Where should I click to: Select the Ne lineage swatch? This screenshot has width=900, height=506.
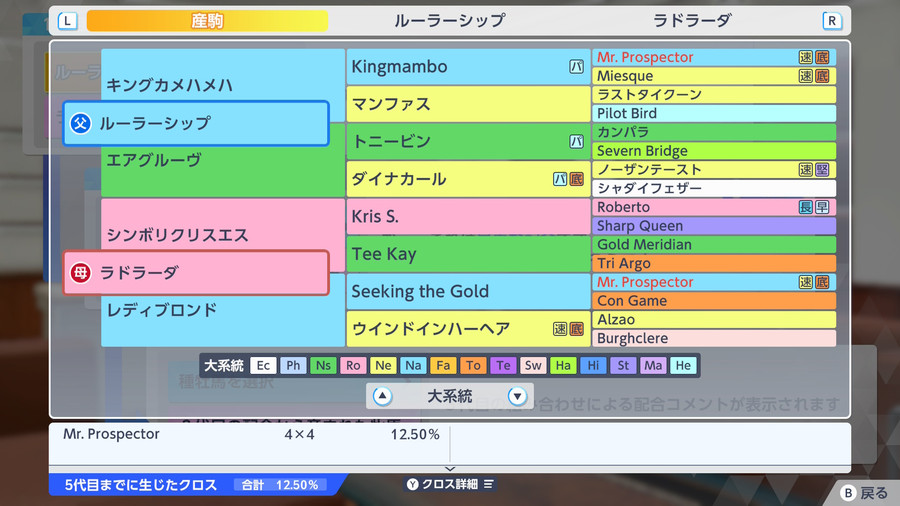[383, 365]
